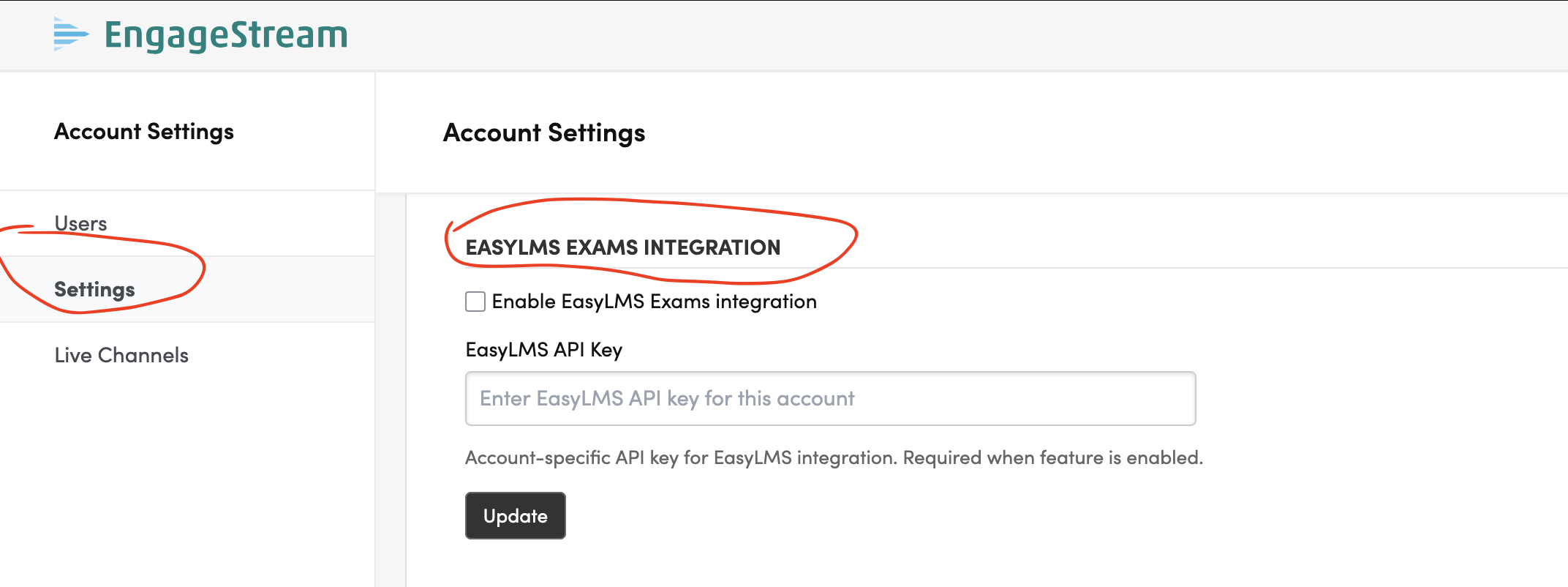Tick the EasyLMS Exams integration checkbox

(x=475, y=302)
